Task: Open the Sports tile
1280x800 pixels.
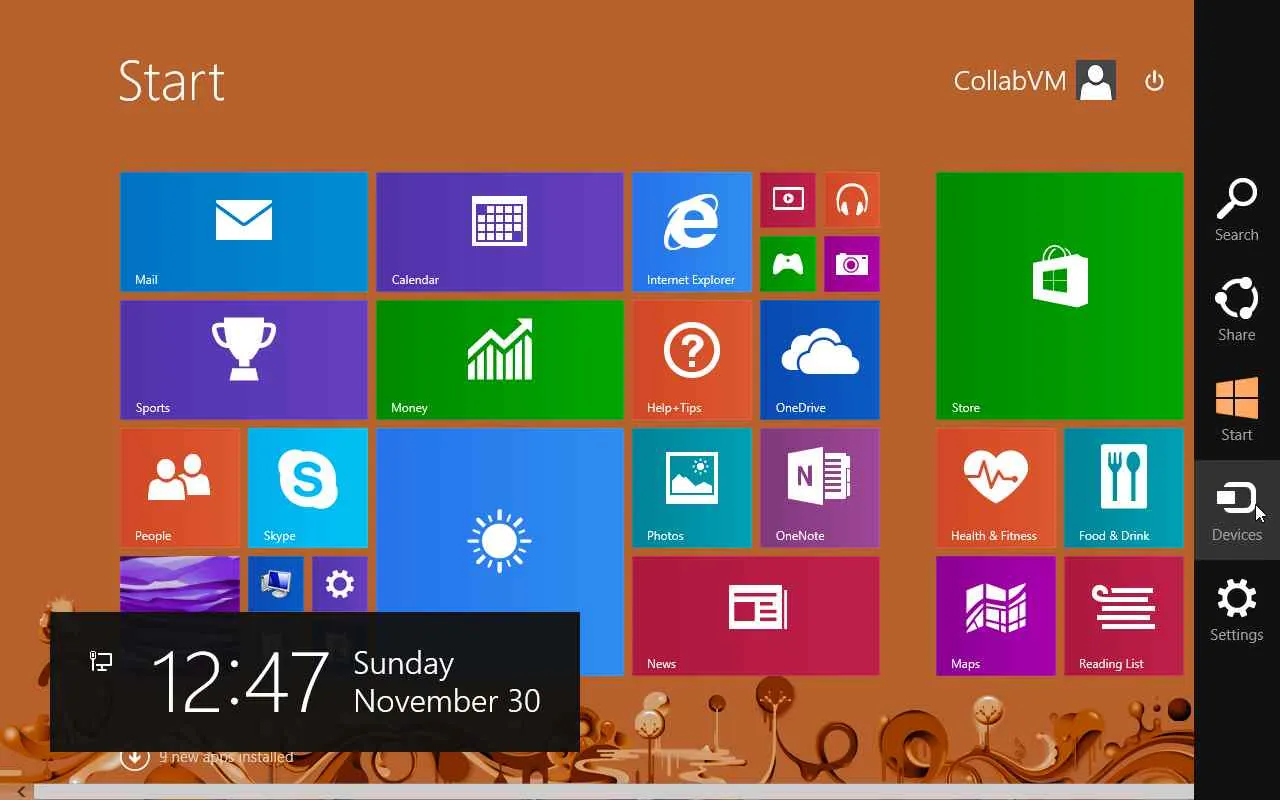Action: (x=244, y=360)
